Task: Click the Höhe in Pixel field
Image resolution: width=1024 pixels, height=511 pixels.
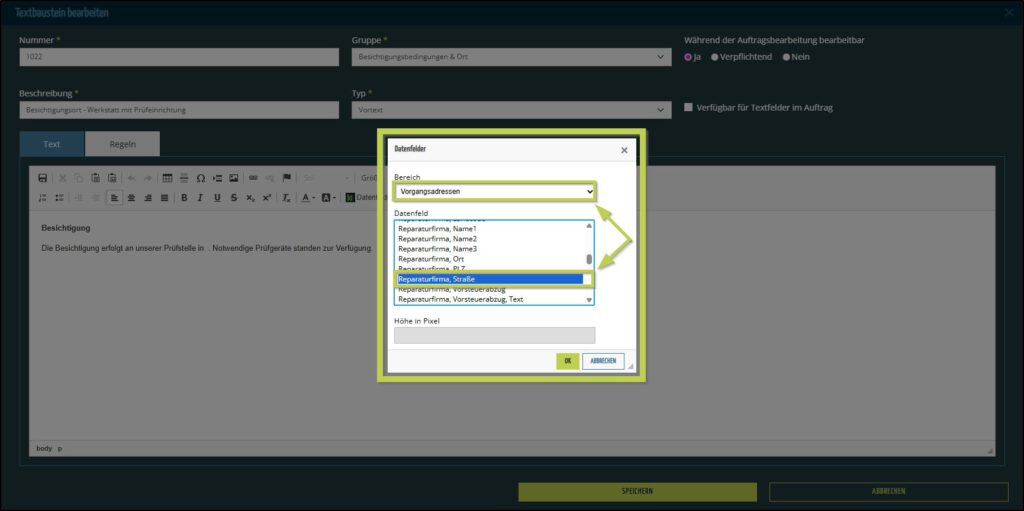Action: tap(494, 335)
